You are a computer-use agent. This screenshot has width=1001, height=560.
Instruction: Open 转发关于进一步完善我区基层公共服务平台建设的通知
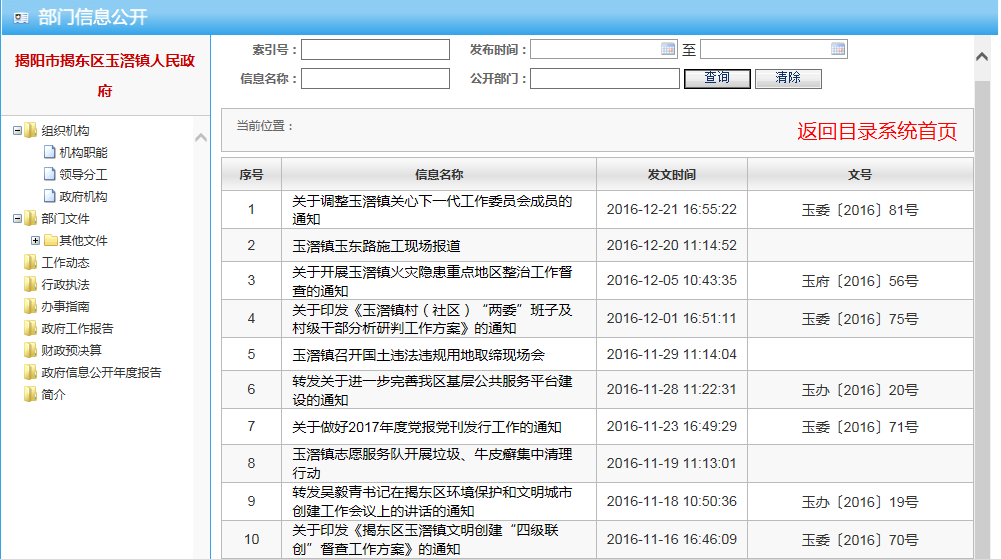pyautogui.click(x=432, y=391)
